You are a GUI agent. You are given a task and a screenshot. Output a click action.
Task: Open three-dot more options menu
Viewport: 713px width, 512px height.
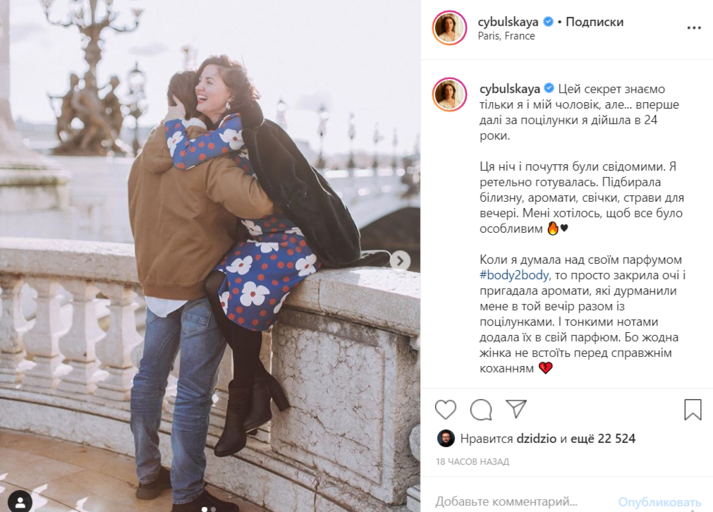(693, 28)
